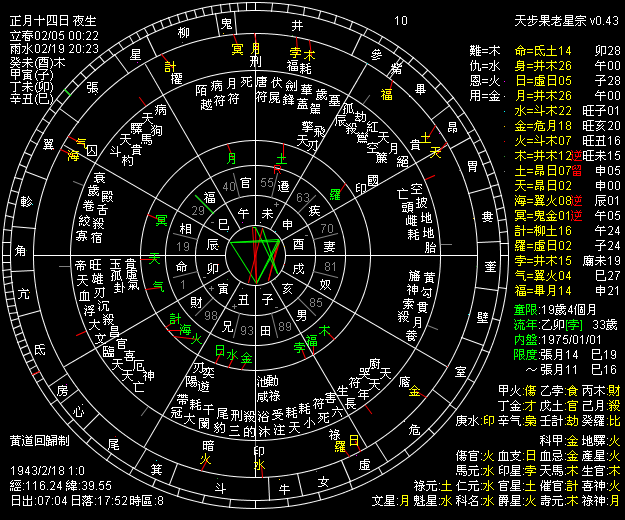Select the 鬼 mansion in the outer ring
Viewport: 625px width, 520px height.
click(226, 23)
